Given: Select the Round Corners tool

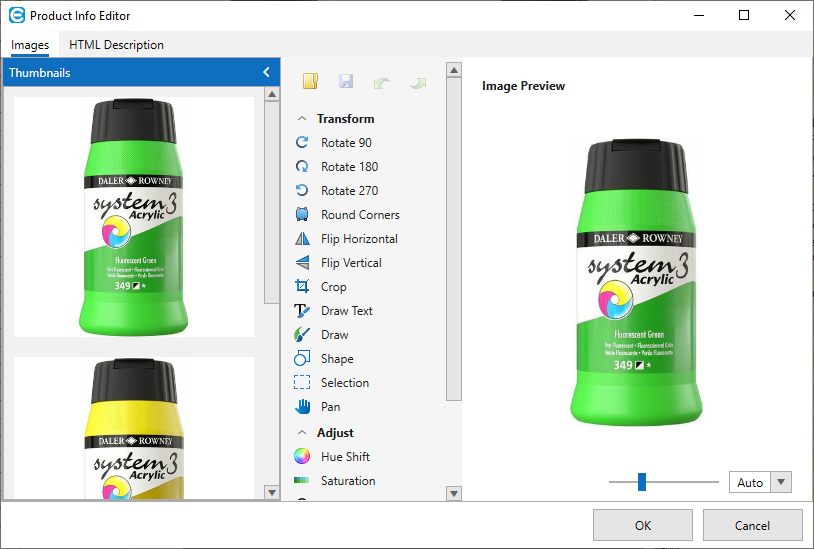Looking at the screenshot, I should coord(303,215).
